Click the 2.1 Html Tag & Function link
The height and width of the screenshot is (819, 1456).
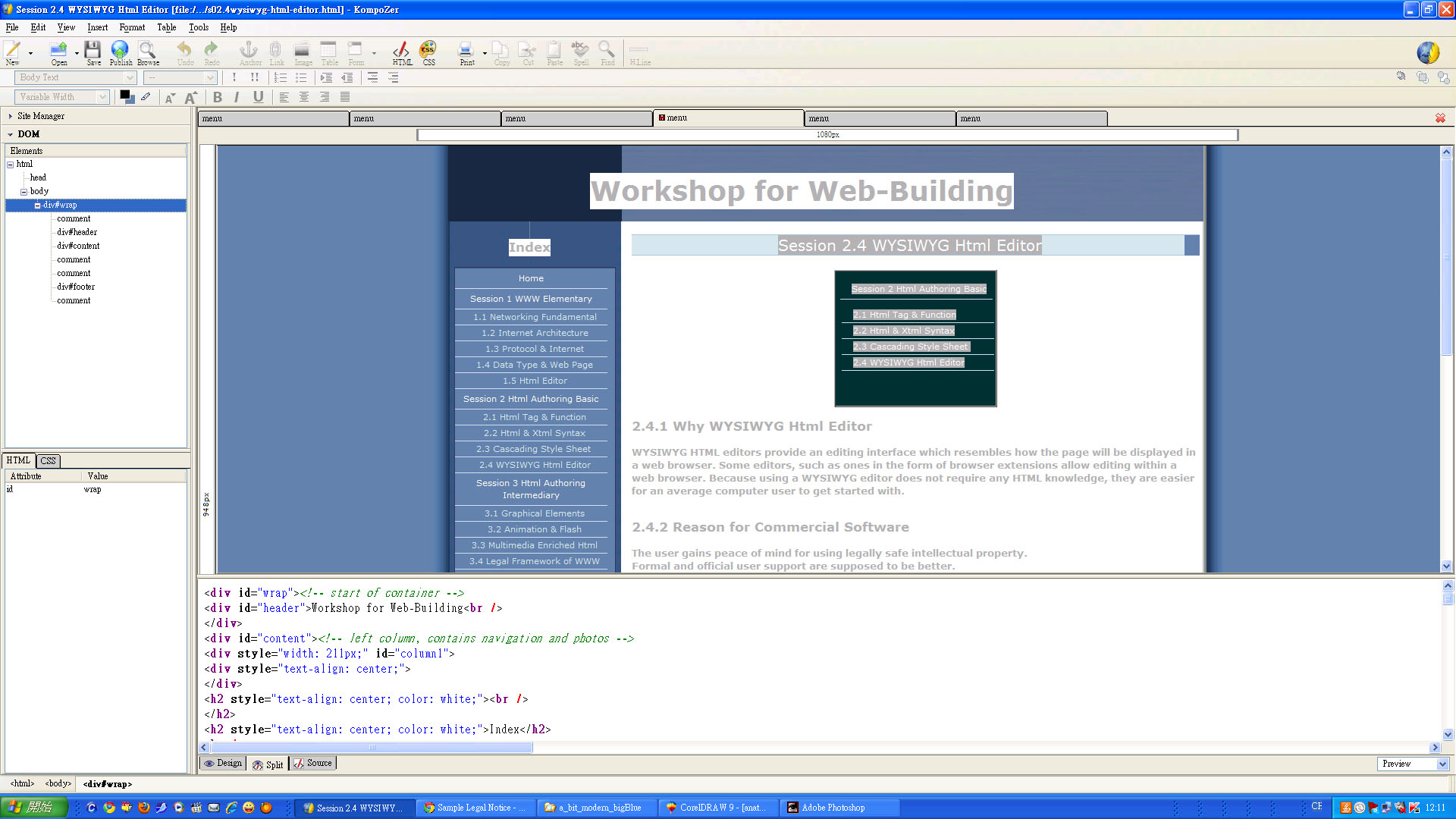[534, 417]
